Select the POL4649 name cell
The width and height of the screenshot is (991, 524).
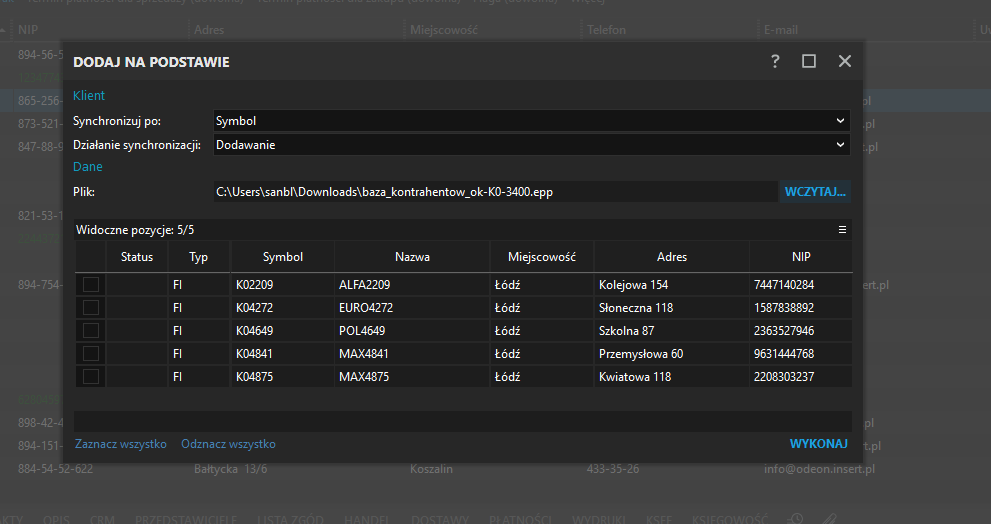tap(412, 331)
